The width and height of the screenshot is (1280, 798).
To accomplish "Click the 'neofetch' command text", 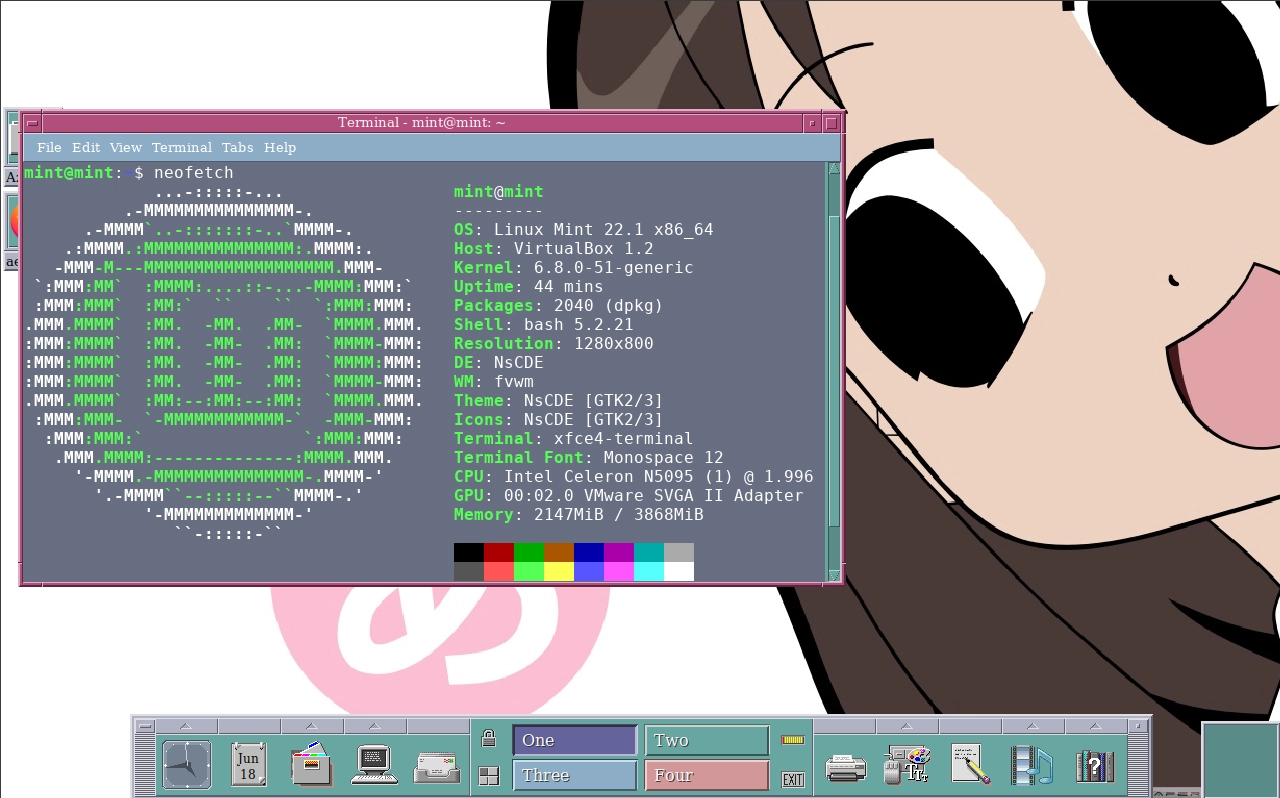I will coord(194,173).
